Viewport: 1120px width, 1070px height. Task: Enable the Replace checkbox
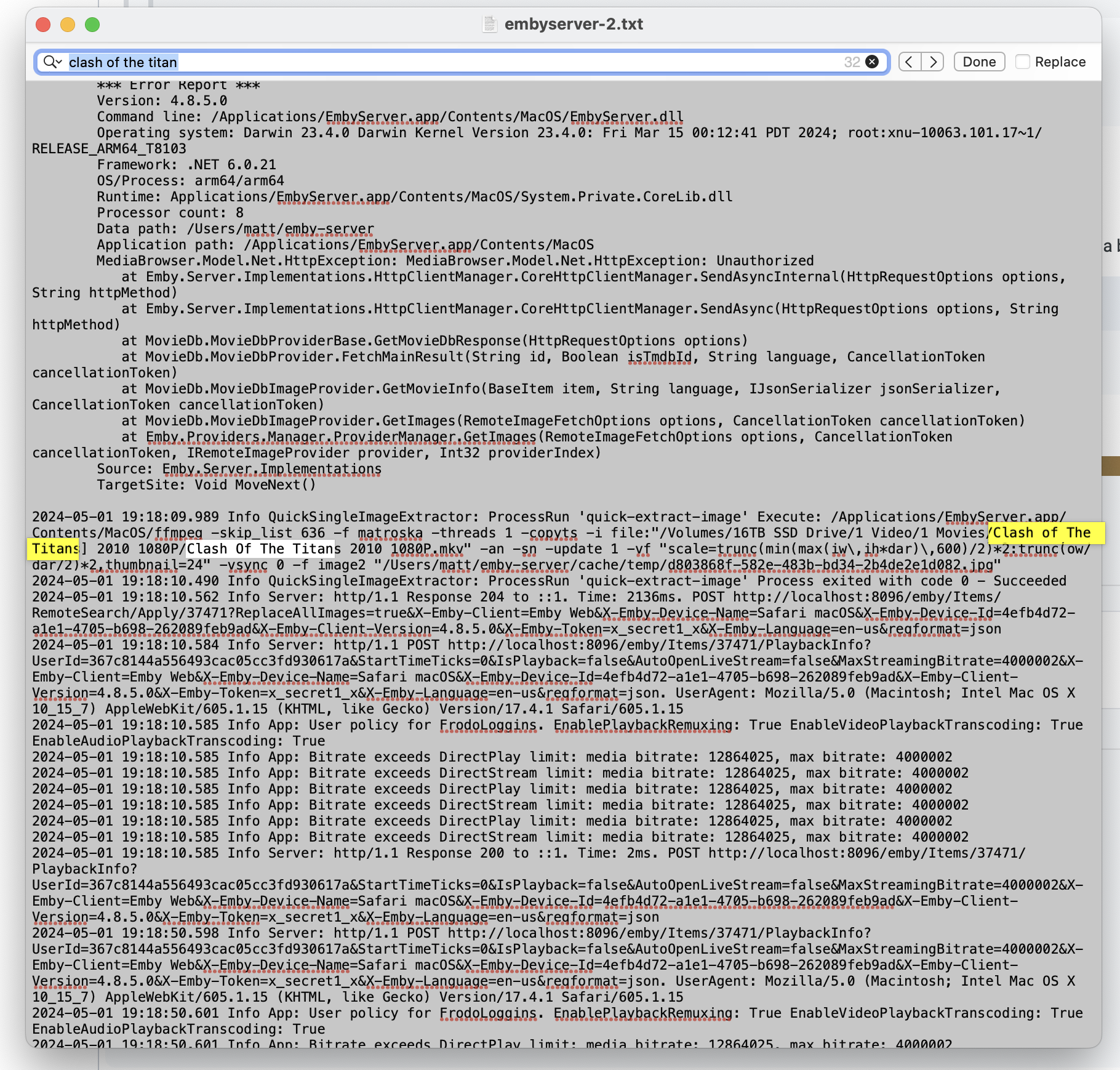coord(1023,62)
